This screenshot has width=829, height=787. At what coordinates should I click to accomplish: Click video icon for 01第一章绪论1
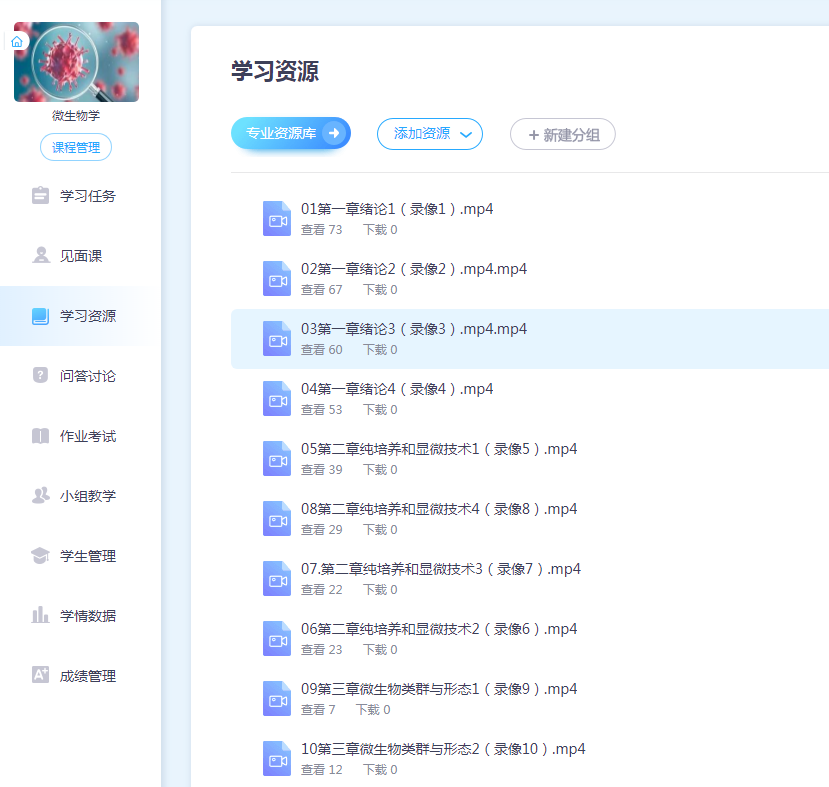[x=277, y=218]
